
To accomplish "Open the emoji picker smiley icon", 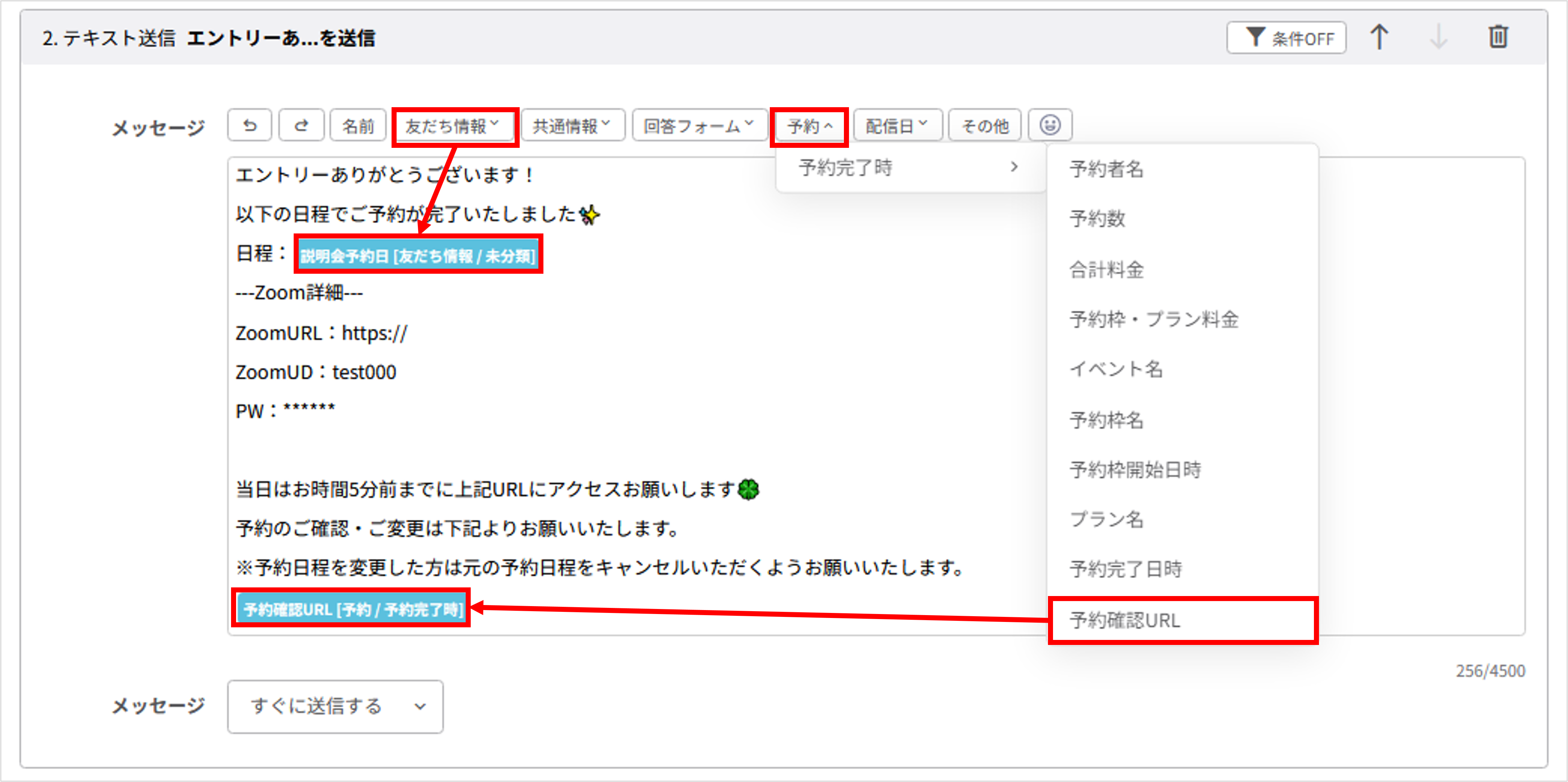I will coord(1050,126).
